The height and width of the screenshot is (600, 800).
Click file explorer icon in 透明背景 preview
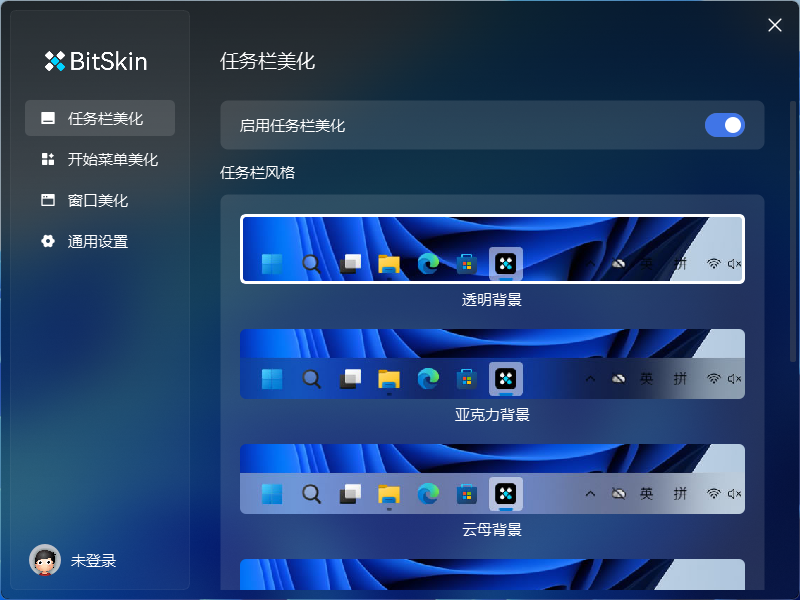tap(389, 264)
